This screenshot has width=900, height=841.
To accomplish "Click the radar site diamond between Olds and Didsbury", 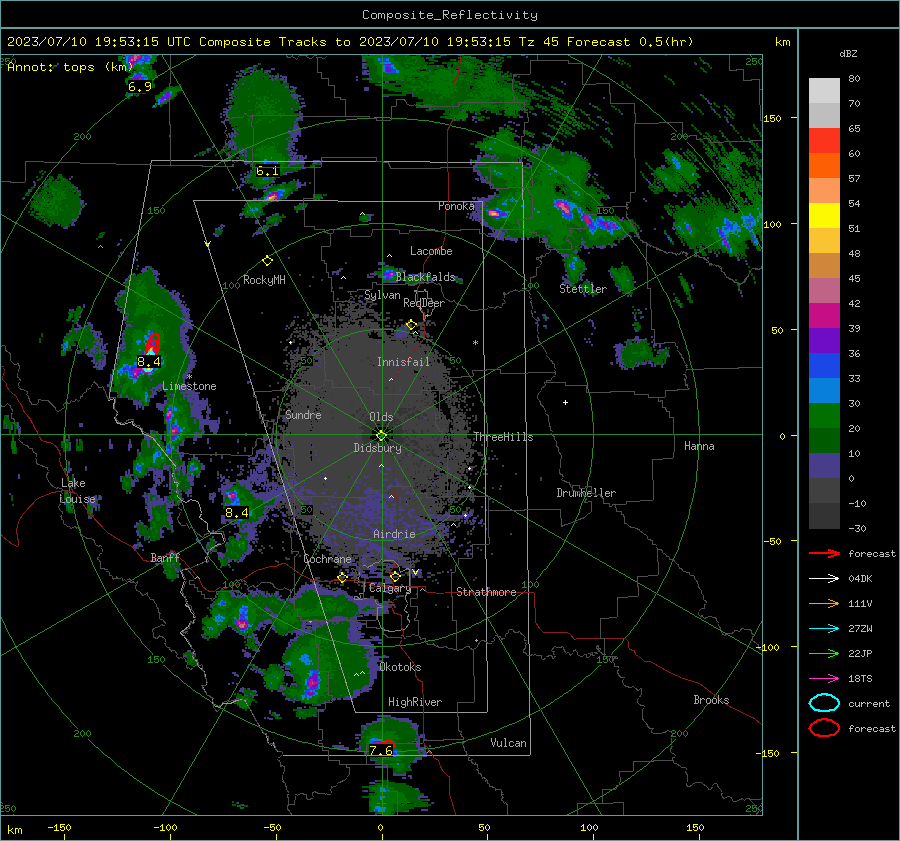I will coord(381,436).
